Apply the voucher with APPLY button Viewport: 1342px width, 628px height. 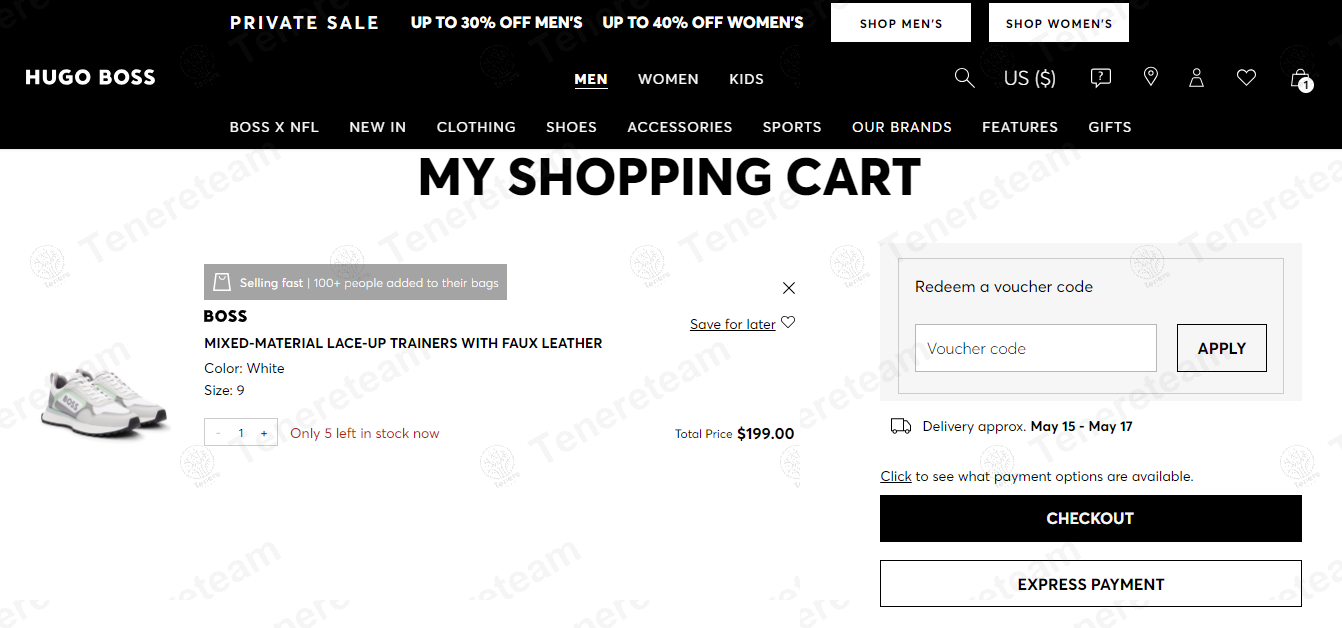click(x=1221, y=348)
